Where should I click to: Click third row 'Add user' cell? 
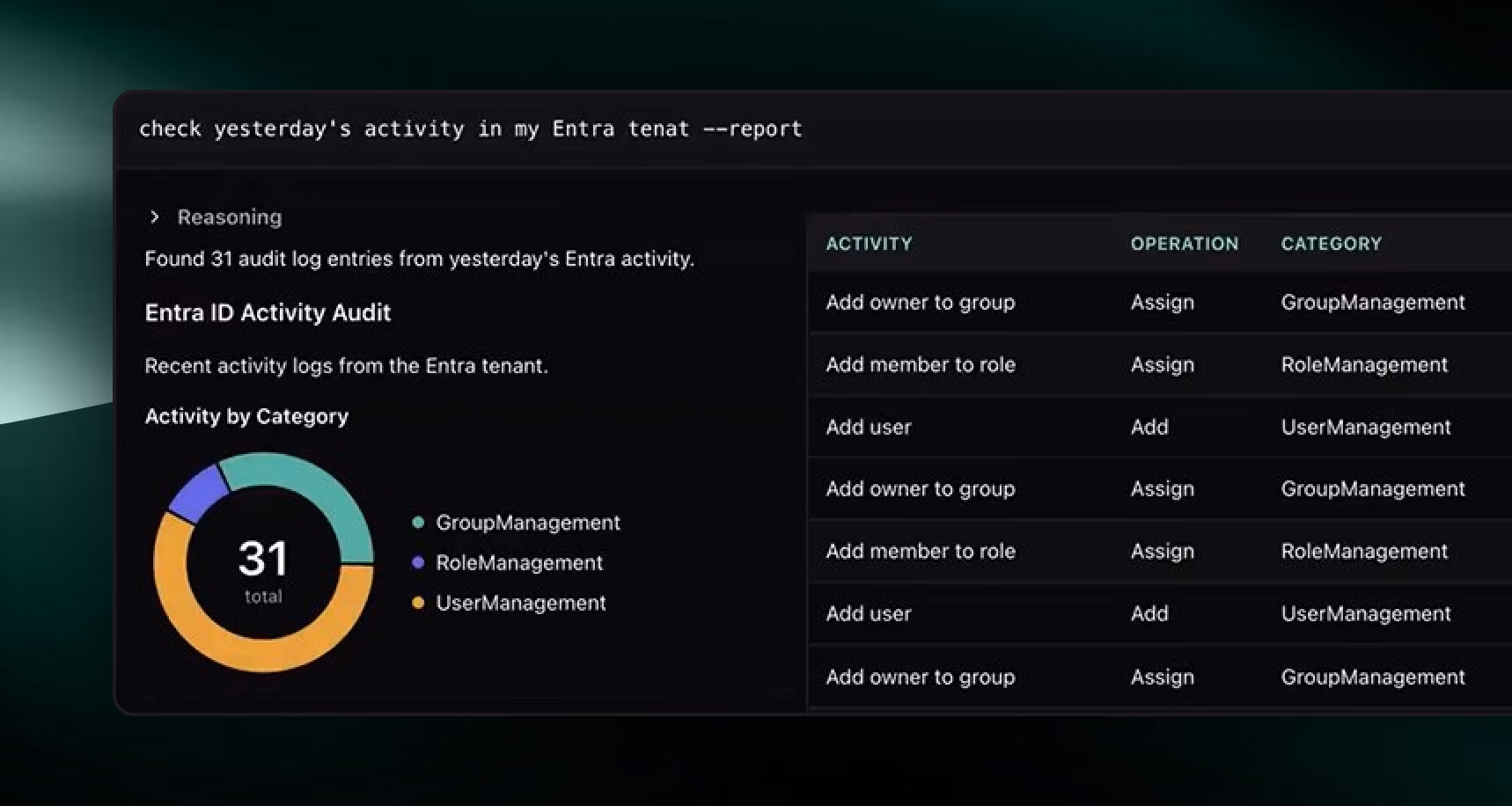(x=869, y=427)
